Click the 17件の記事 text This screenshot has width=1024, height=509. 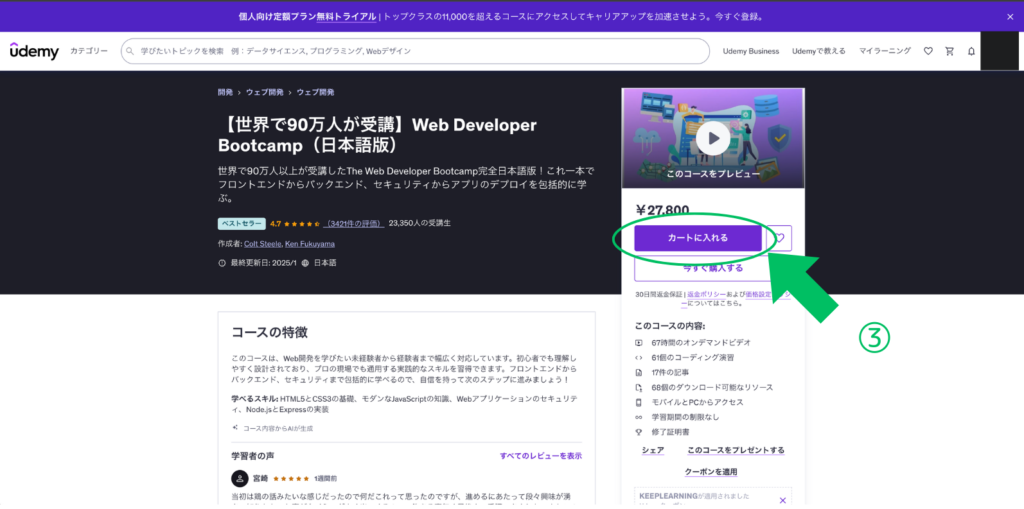click(x=669, y=372)
